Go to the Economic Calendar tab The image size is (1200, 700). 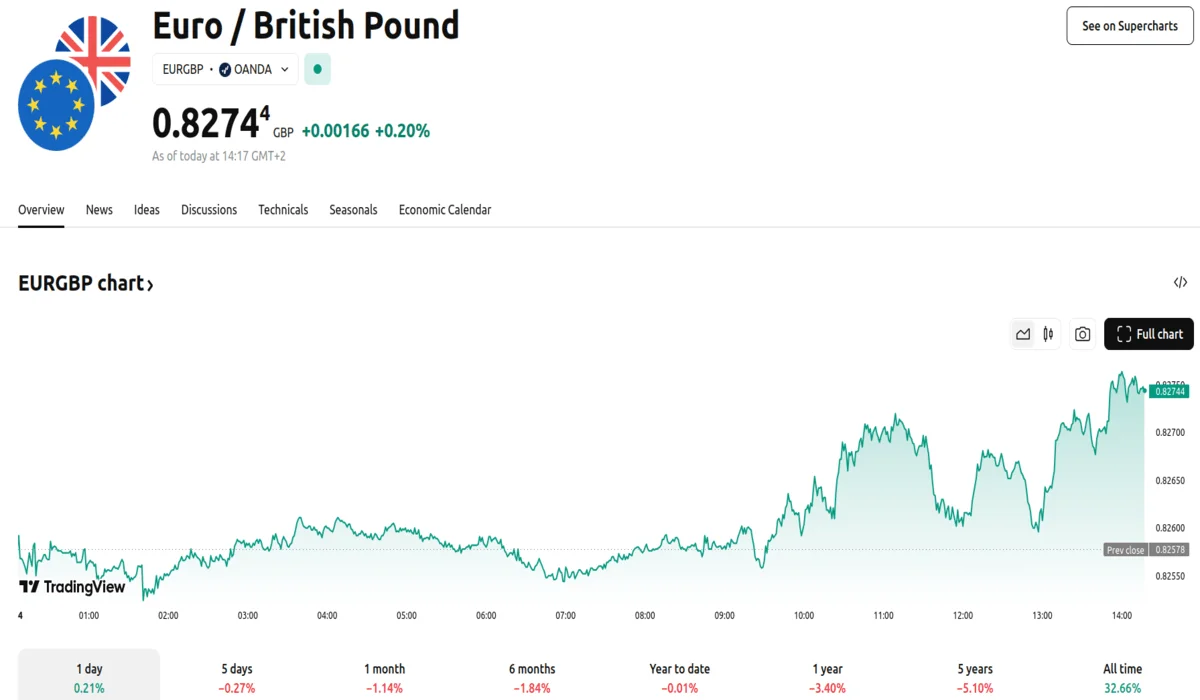coord(445,210)
